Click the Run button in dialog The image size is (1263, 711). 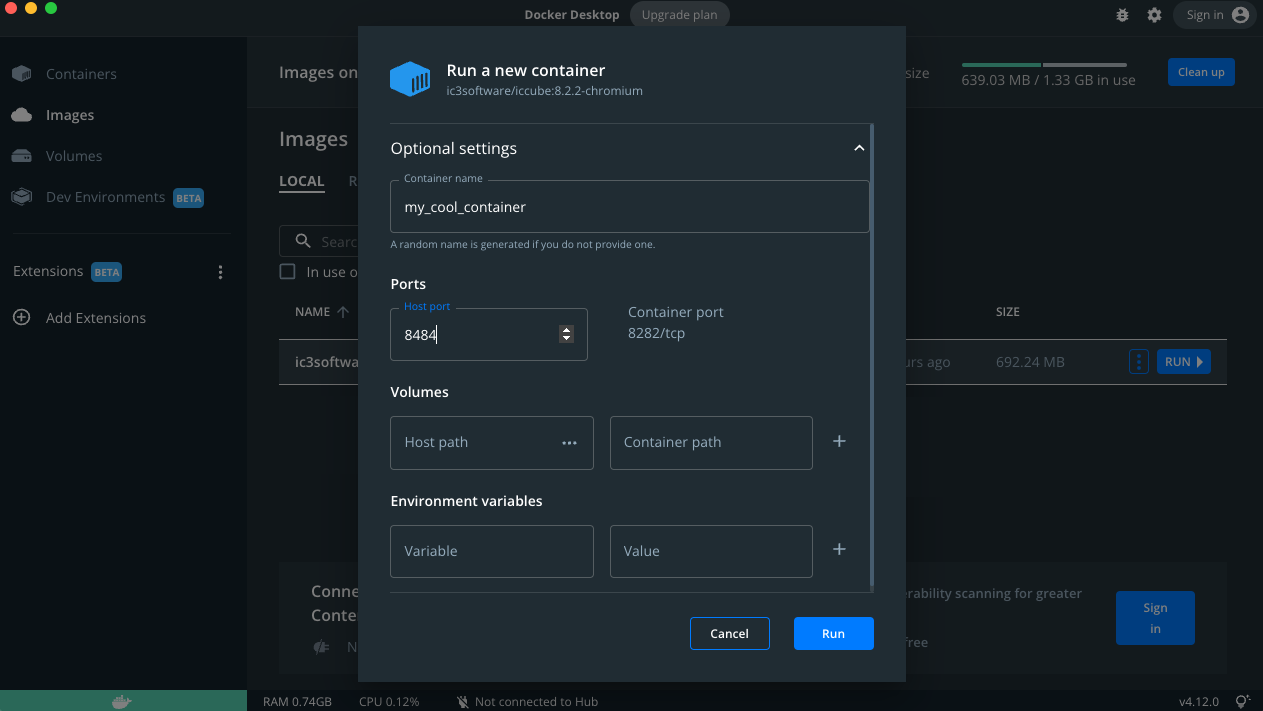[x=834, y=634]
